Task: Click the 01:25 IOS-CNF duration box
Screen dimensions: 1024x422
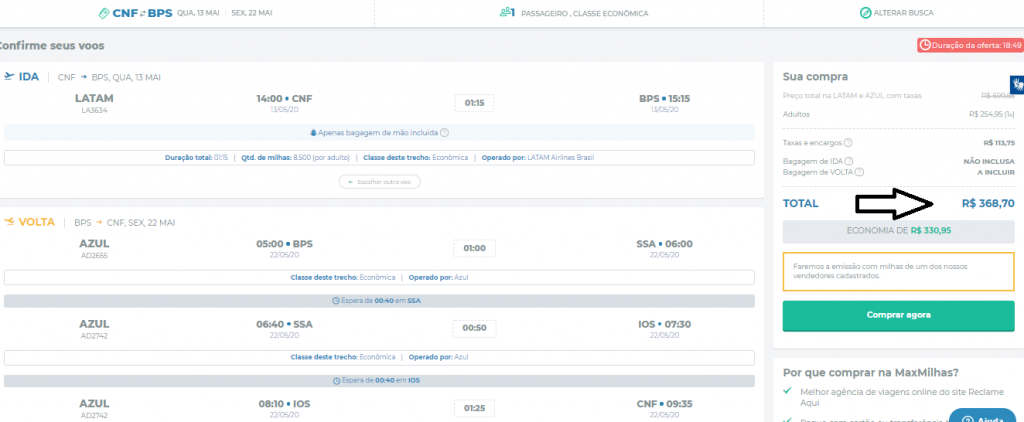Action: (x=474, y=408)
